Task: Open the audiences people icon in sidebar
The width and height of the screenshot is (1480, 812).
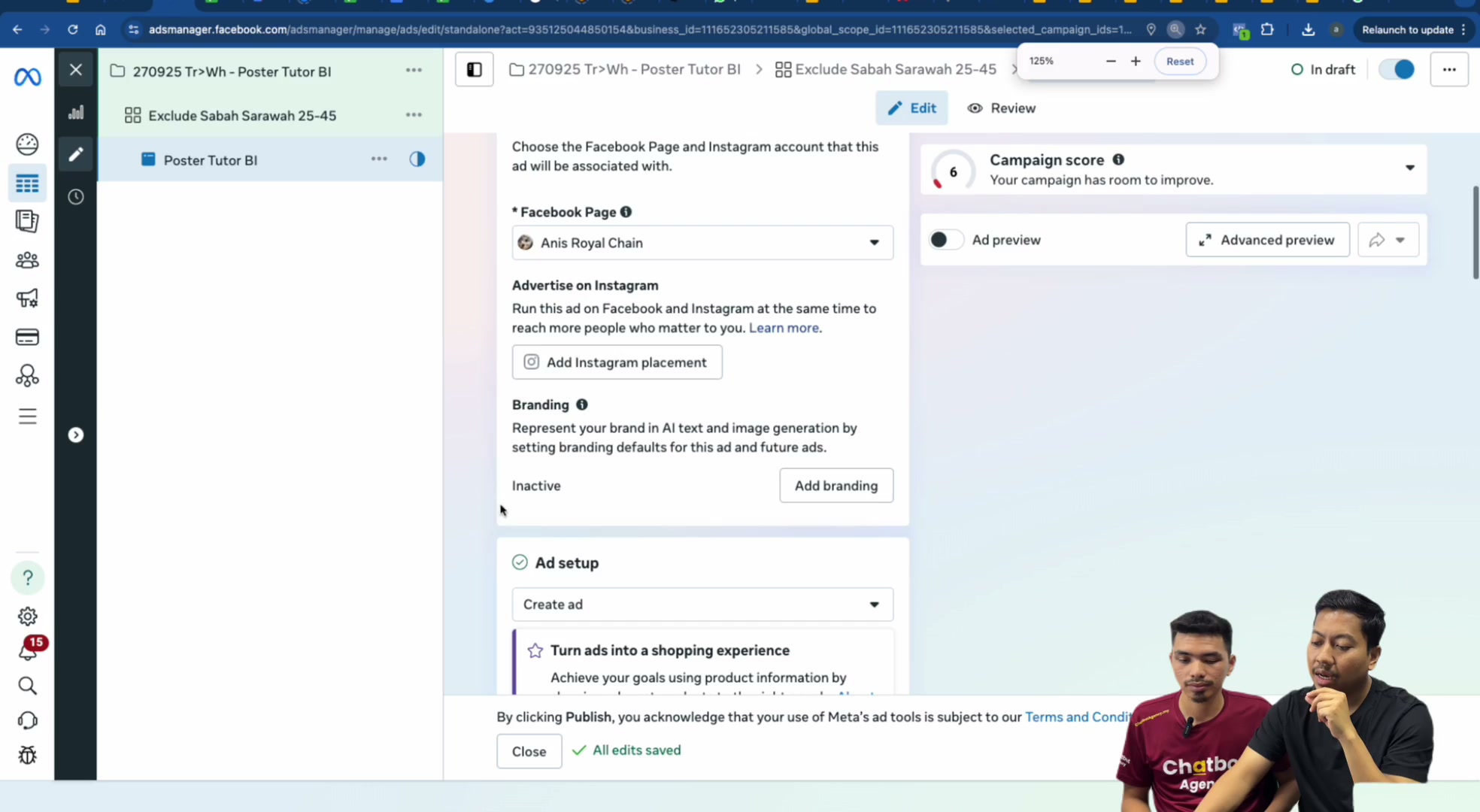Action: point(27,260)
